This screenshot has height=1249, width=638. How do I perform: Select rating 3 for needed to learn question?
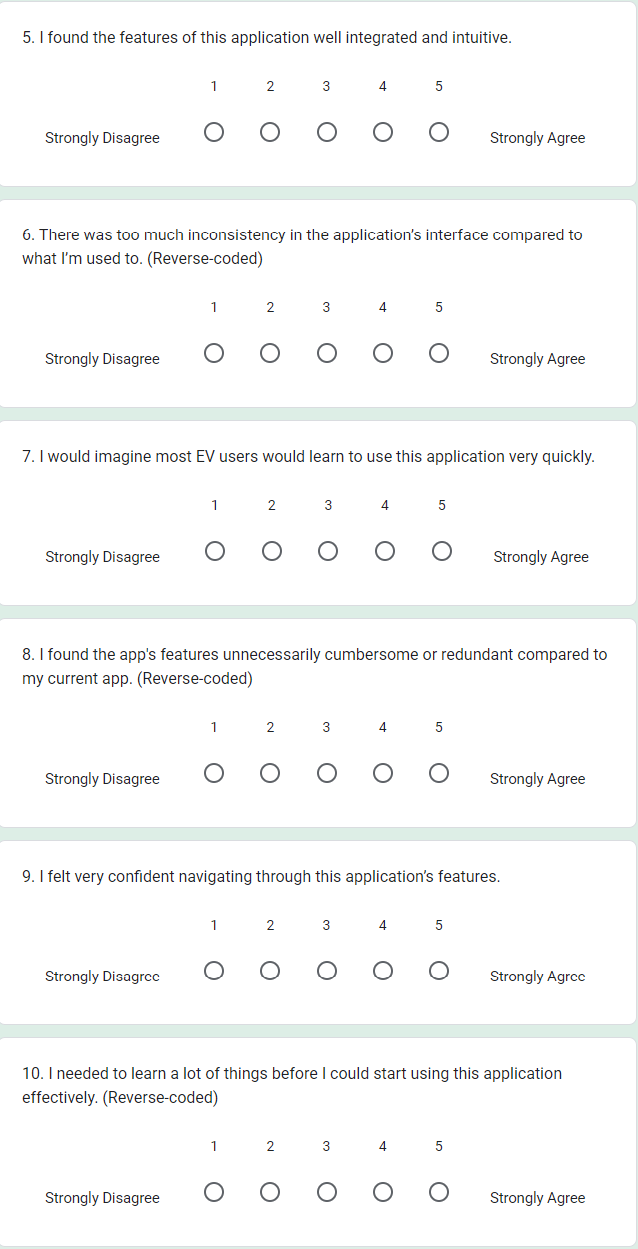coord(326,1192)
